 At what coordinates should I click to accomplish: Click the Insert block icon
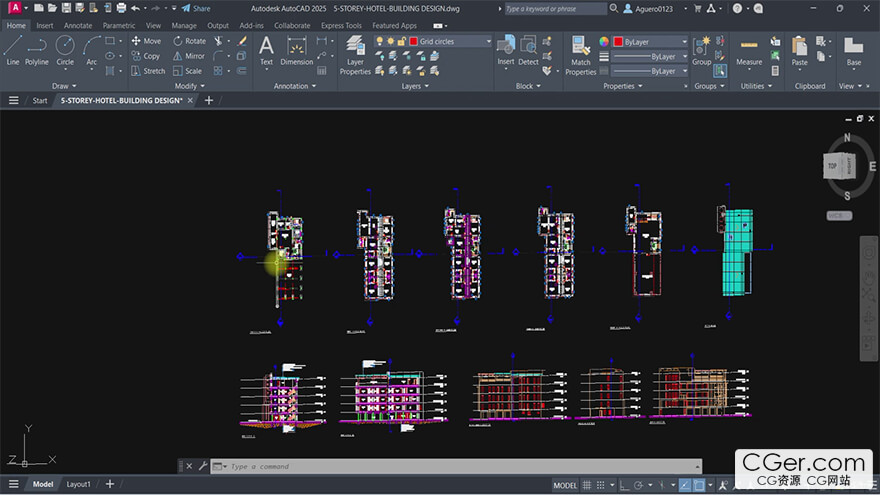pyautogui.click(x=506, y=48)
